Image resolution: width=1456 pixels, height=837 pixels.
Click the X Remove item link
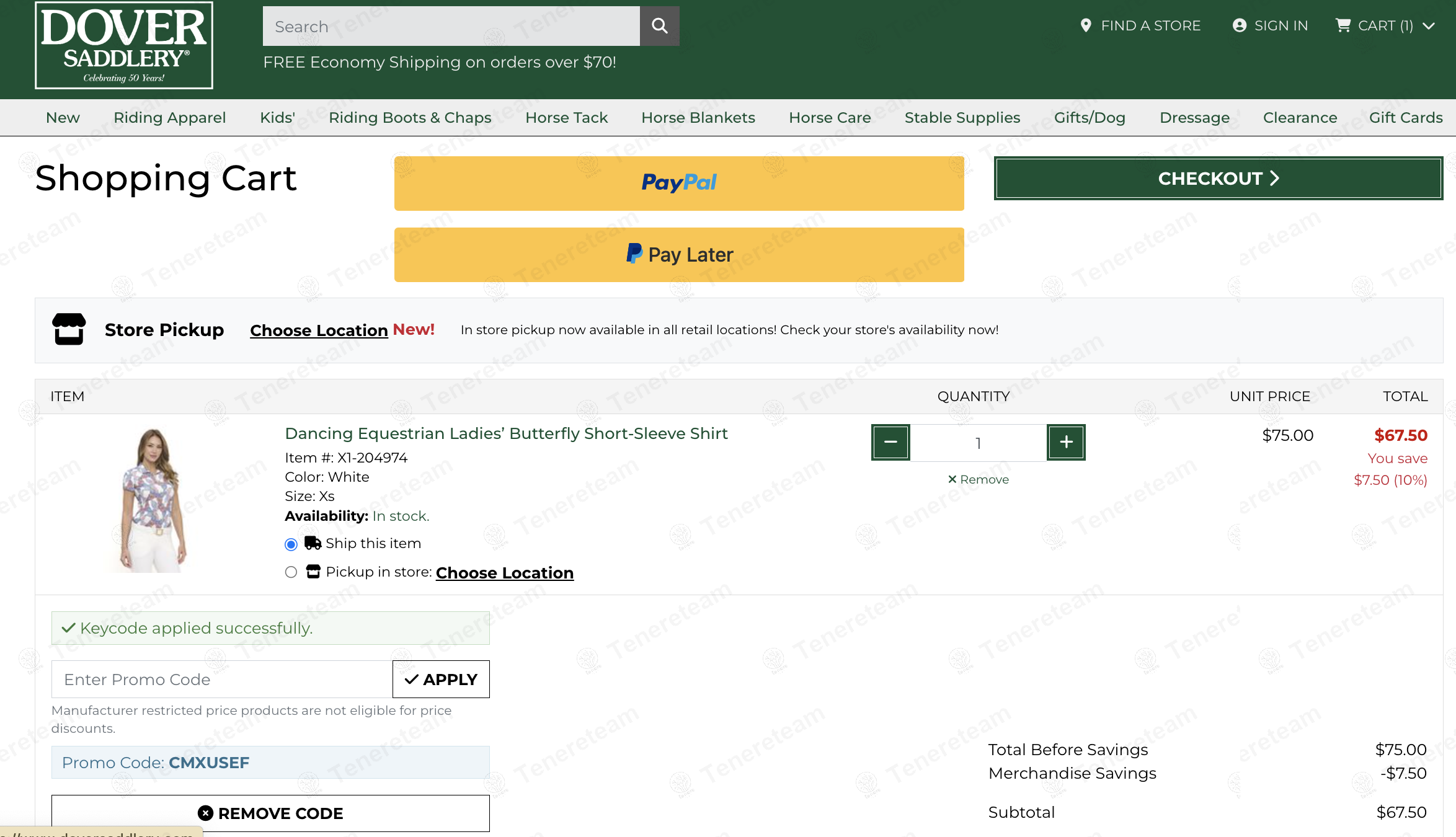978,479
